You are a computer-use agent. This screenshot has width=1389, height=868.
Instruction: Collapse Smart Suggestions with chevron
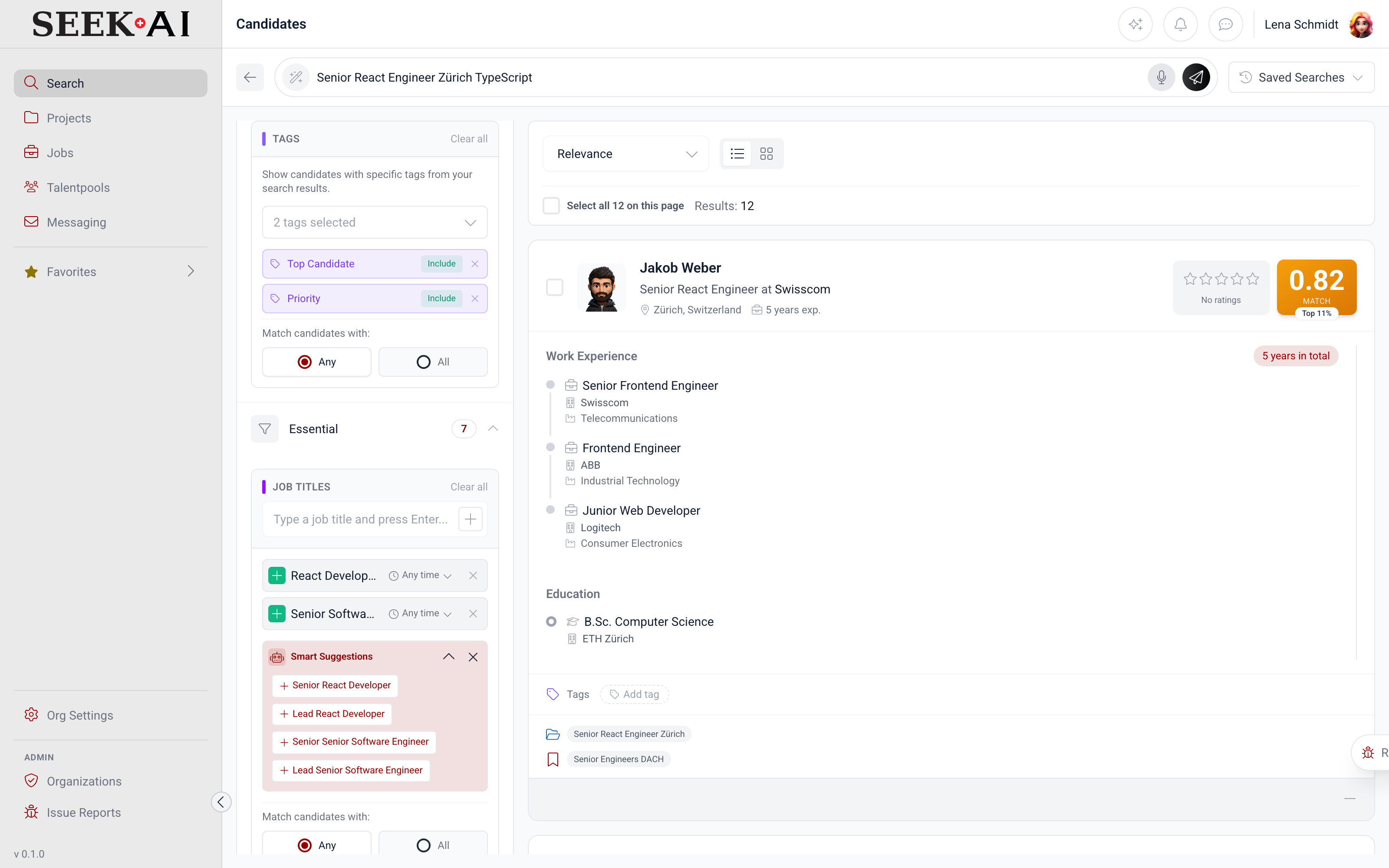point(448,657)
